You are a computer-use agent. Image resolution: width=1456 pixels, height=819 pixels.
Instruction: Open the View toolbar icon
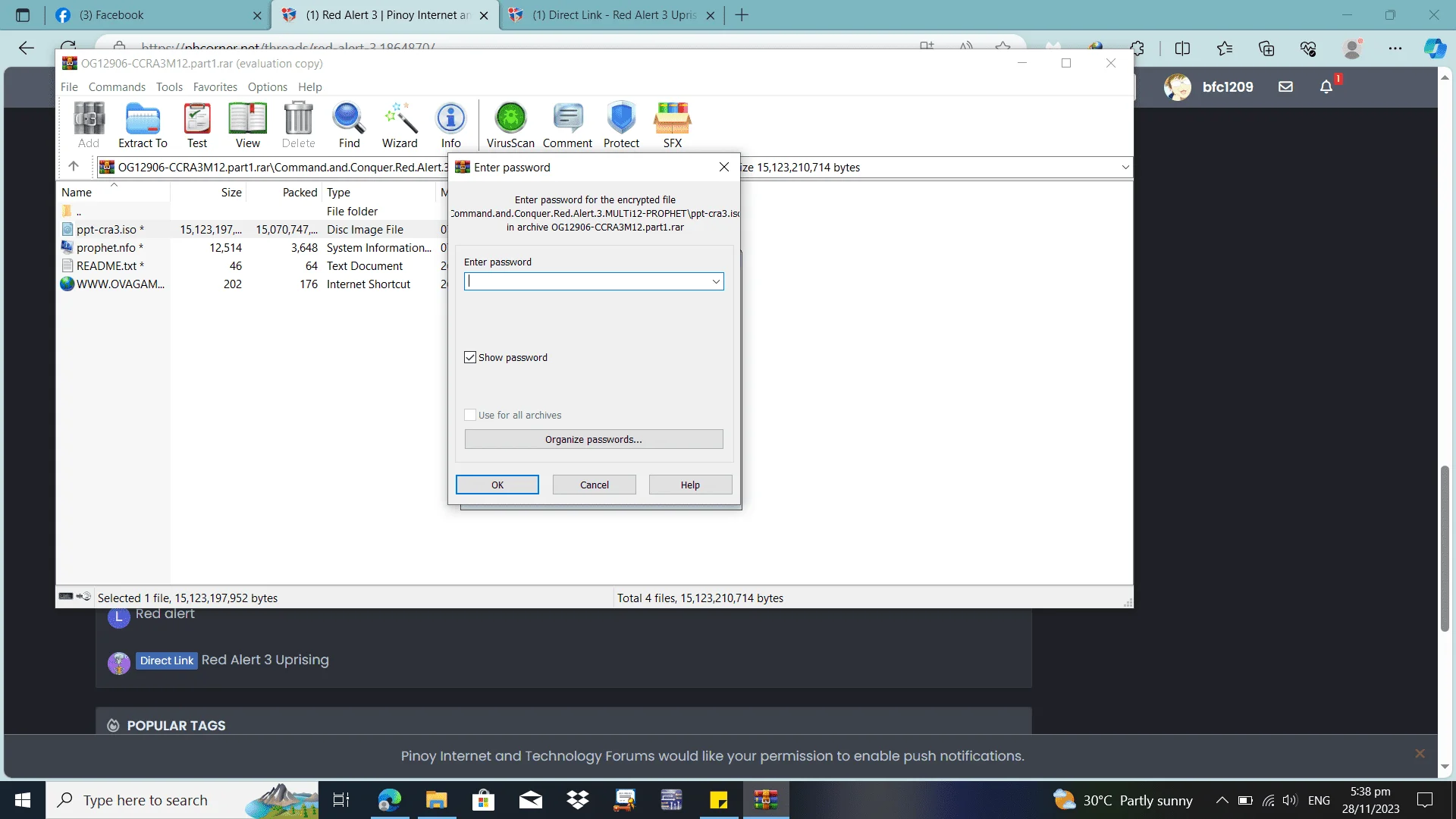tap(247, 125)
